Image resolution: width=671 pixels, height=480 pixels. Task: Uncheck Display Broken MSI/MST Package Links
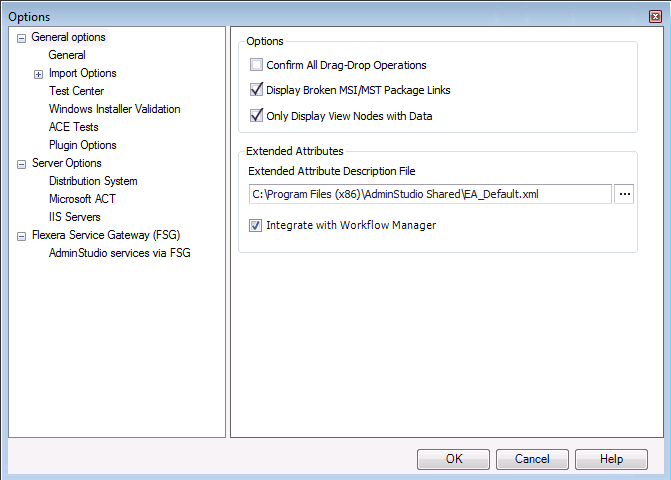coord(256,89)
